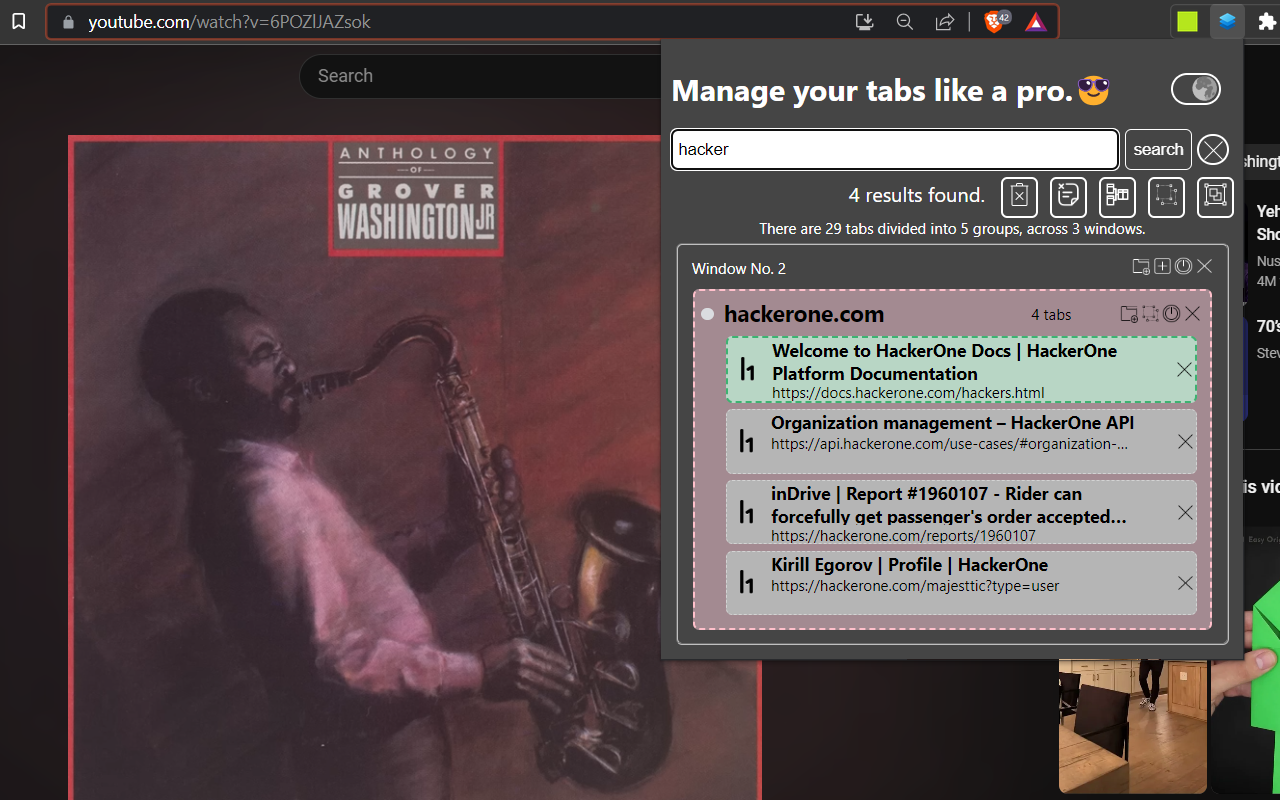
Task: Click the Window No. 2 label
Action: (739, 268)
